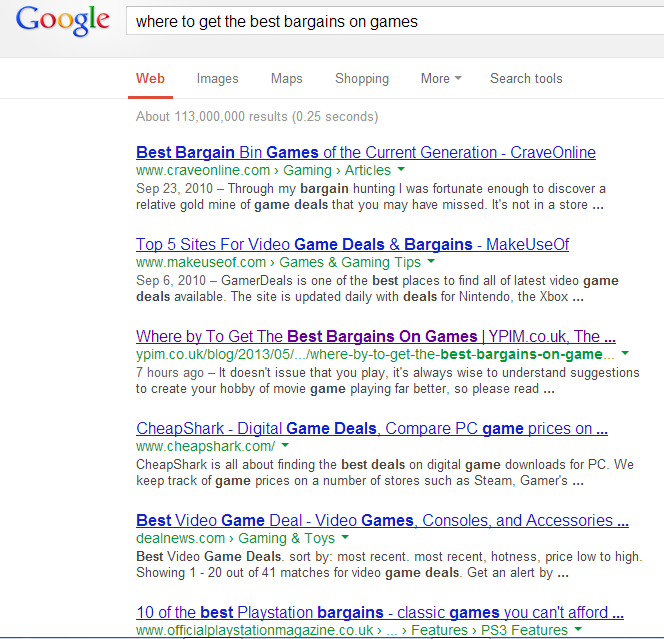This screenshot has height=639, width=664.
Task: Expand dropdown arrow beside dealnews.com URL
Action: pos(345,537)
